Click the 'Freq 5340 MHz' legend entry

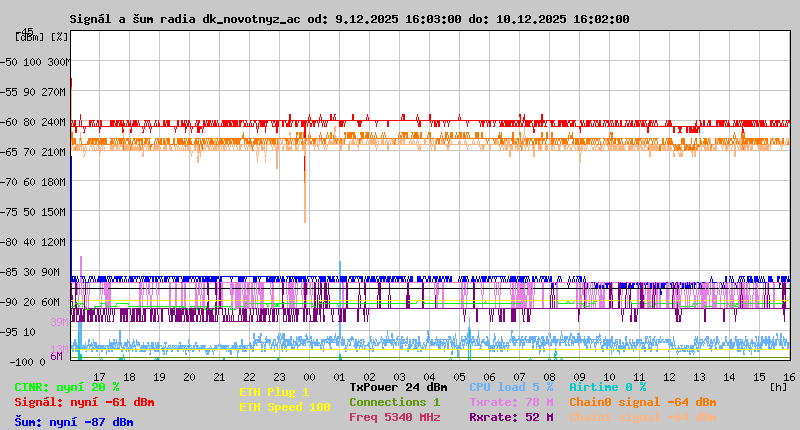[x=394, y=417]
